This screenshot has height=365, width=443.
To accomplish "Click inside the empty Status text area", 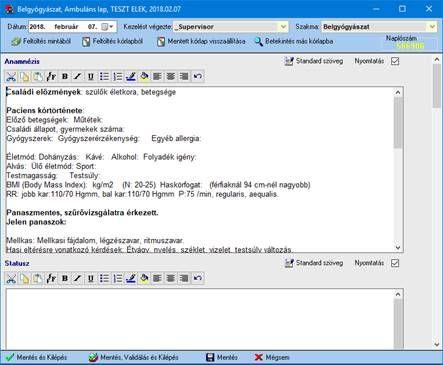I will click(x=199, y=318).
